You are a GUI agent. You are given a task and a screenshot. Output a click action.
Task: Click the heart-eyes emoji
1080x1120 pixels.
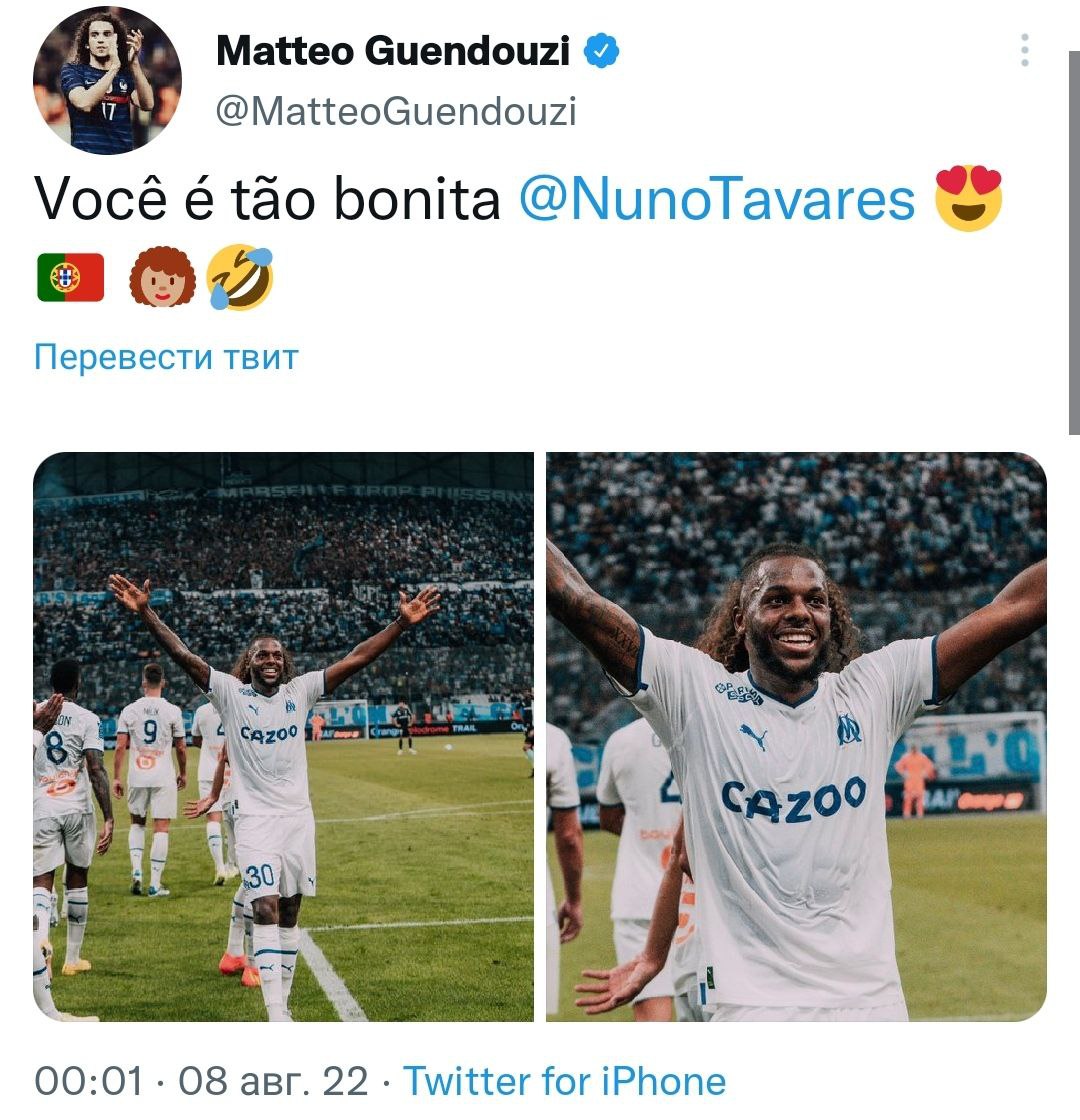click(969, 198)
